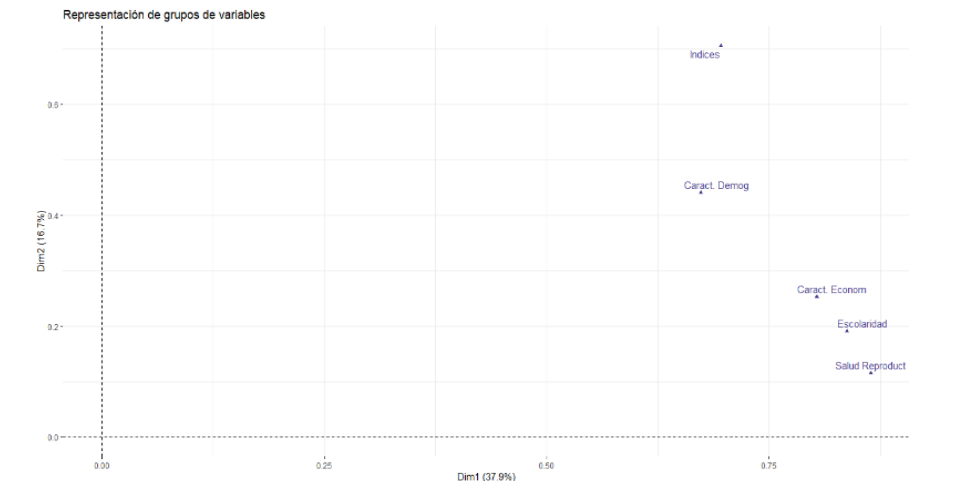Click the plot title Representación de grupos

coord(163,15)
